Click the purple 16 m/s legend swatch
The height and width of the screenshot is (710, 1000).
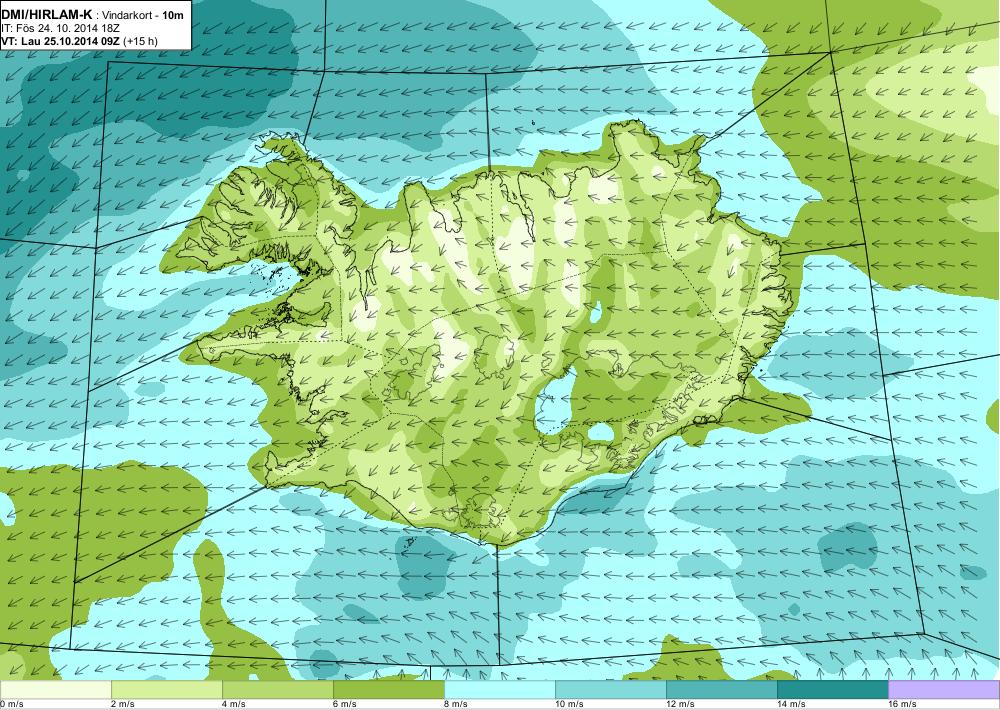[944, 690]
